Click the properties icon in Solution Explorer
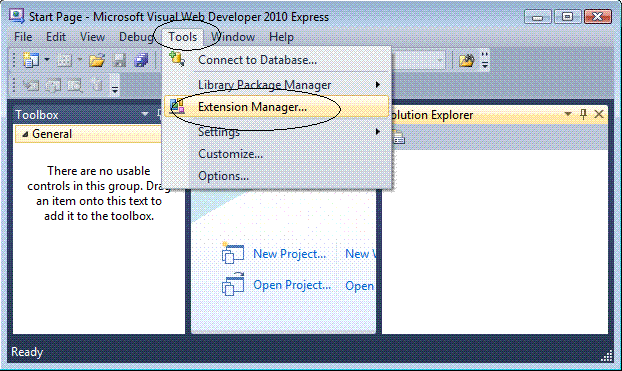Image resolution: width=622 pixels, height=371 pixels. [x=398, y=137]
